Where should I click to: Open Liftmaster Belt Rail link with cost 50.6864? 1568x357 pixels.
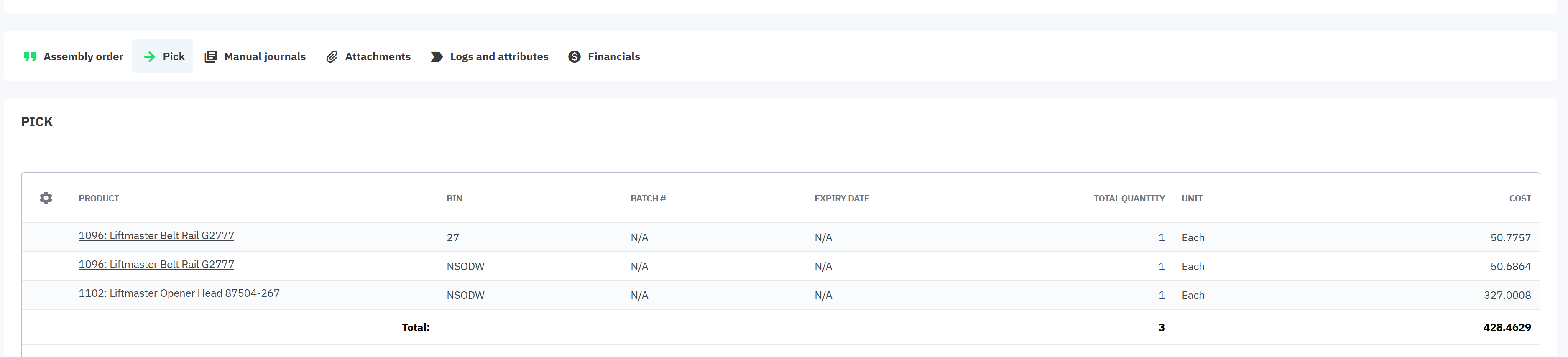tap(156, 265)
